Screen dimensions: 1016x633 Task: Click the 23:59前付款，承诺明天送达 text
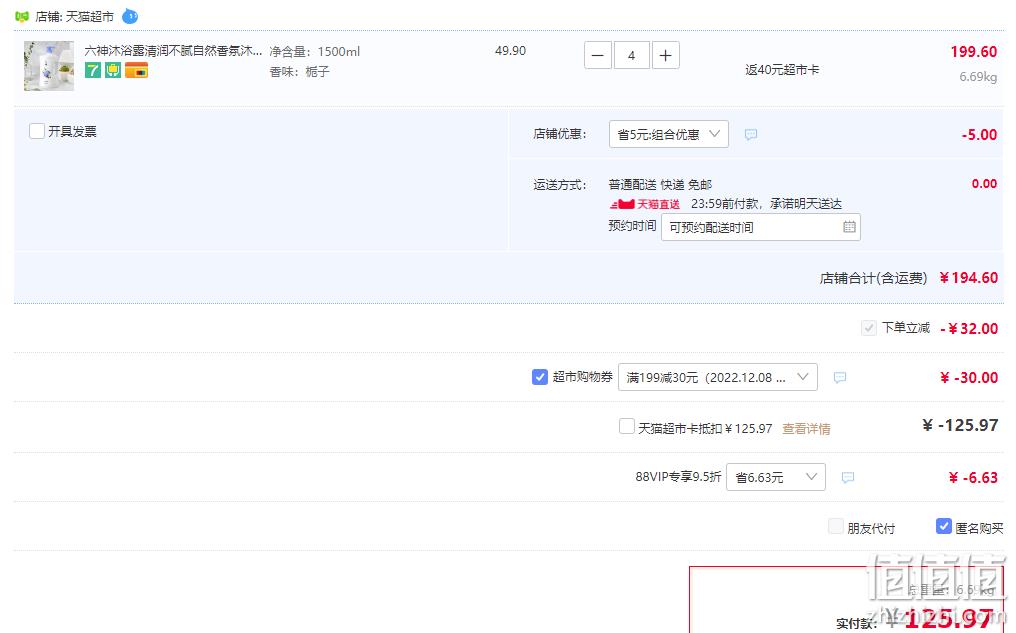[x=767, y=204]
